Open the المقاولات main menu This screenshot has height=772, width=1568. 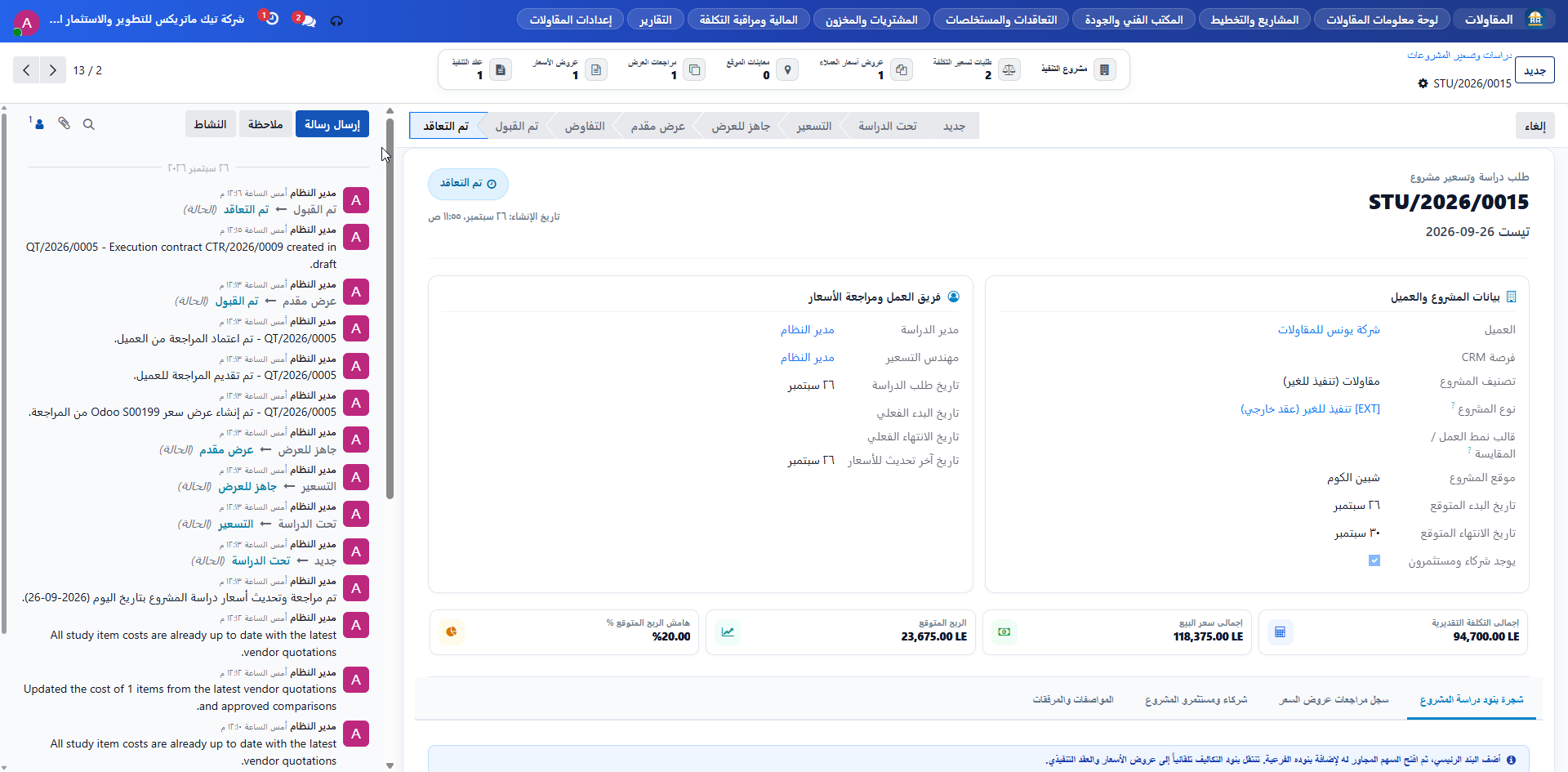pyautogui.click(x=1489, y=19)
